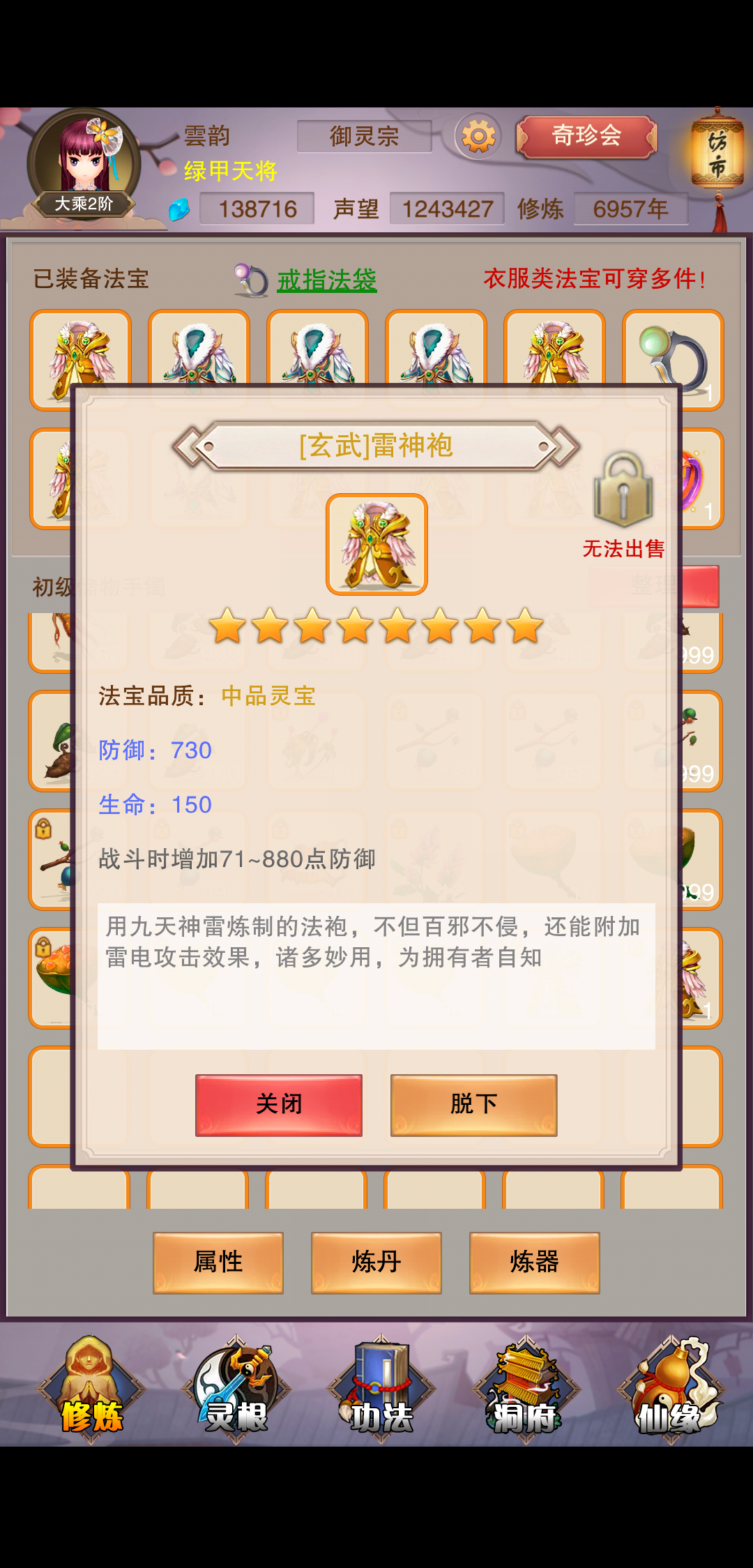
Task: Open the 奇珍会 red banner button
Action: (586, 136)
